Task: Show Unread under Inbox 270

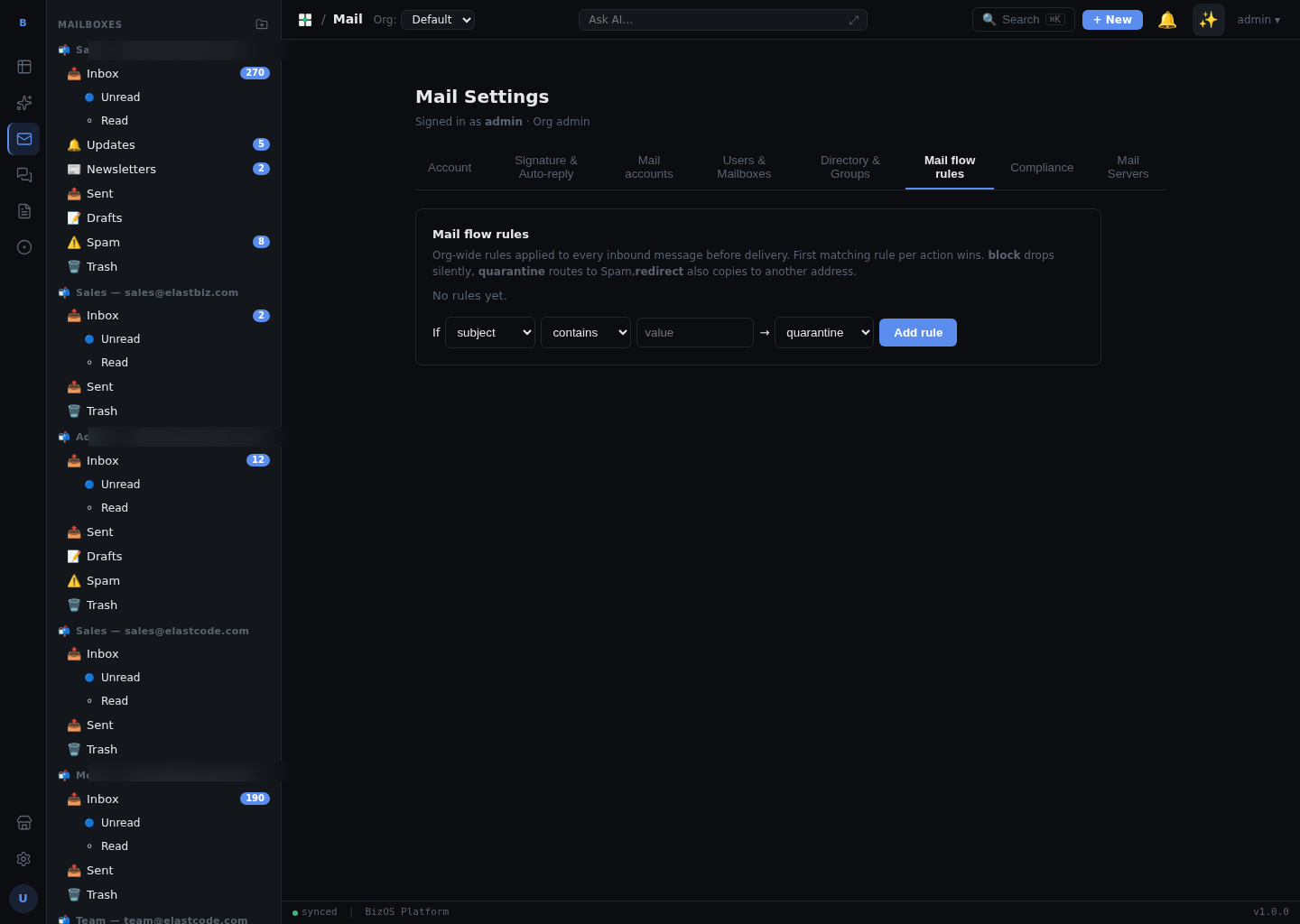Action: pos(177,97)
